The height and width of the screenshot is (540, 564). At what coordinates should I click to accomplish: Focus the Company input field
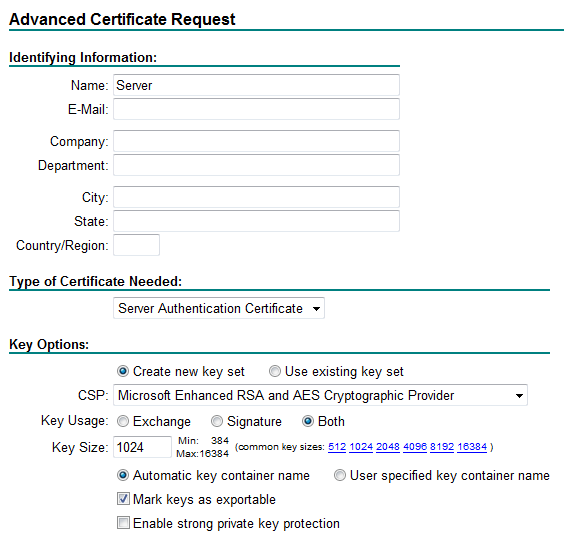coord(256,141)
